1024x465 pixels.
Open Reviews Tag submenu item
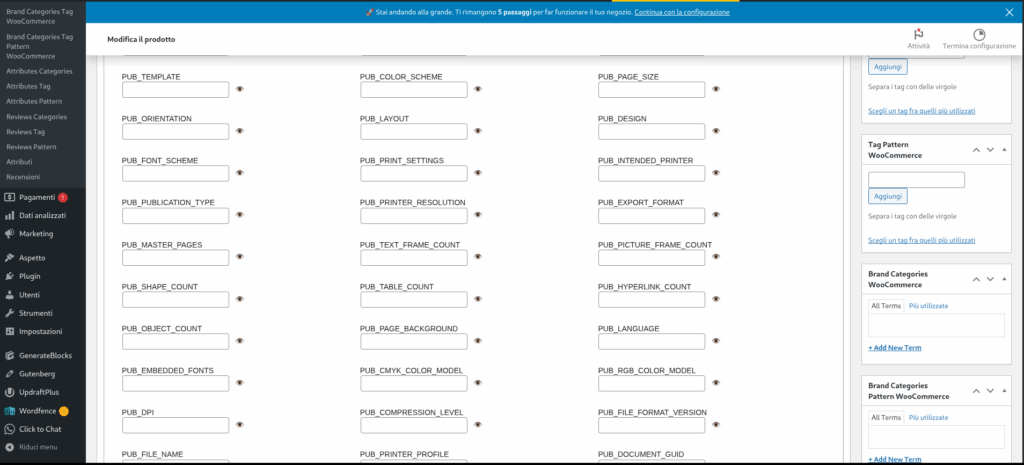click(x=25, y=132)
